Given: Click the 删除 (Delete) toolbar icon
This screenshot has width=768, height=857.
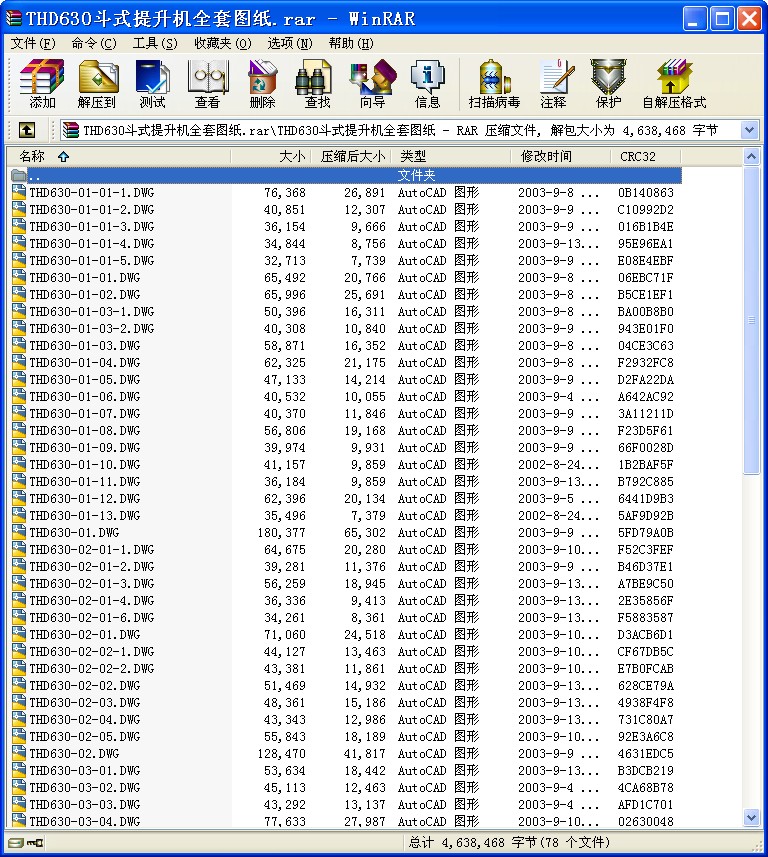Looking at the screenshot, I should coord(262,77).
